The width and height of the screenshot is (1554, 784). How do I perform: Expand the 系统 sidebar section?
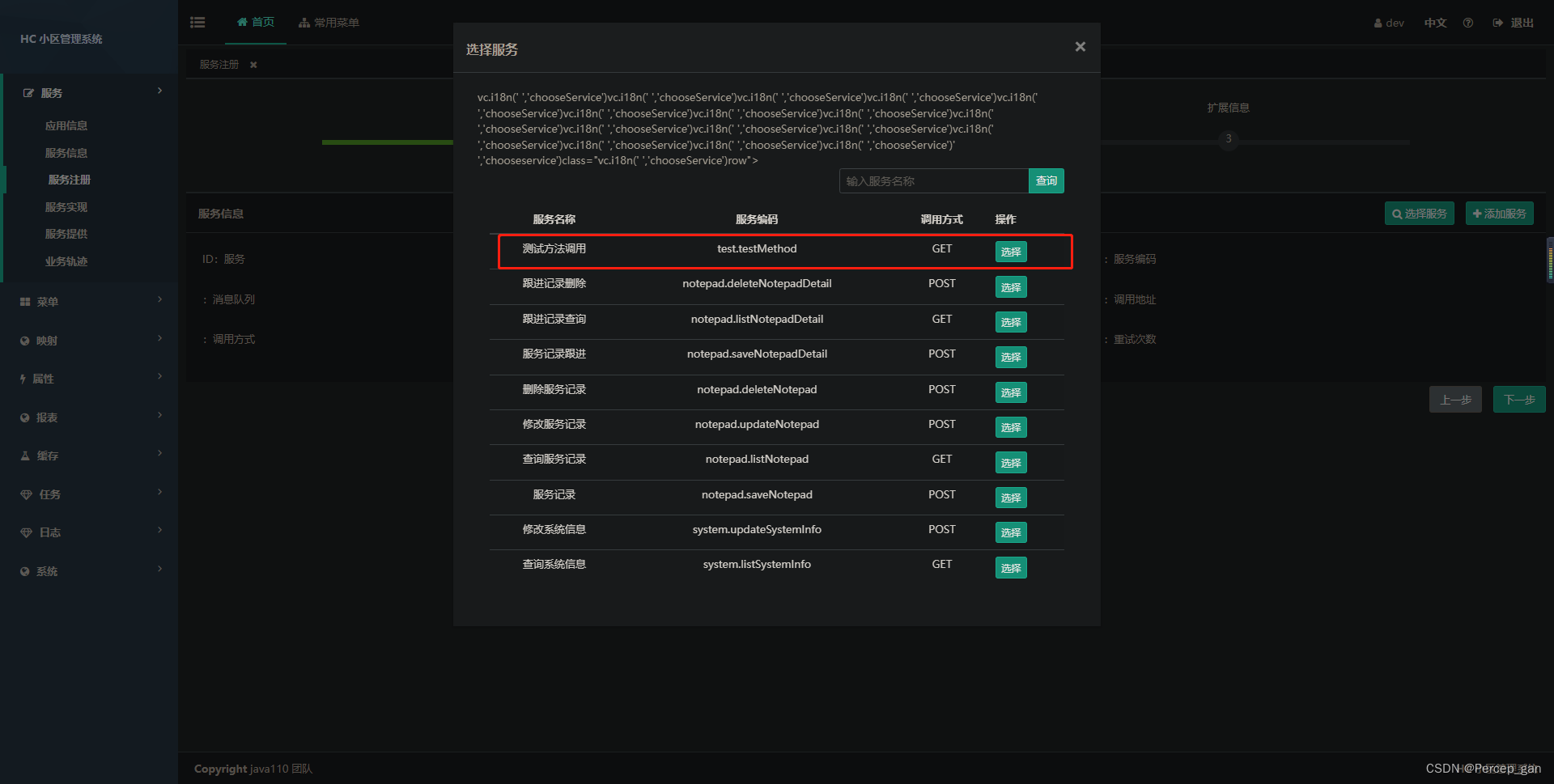point(89,571)
